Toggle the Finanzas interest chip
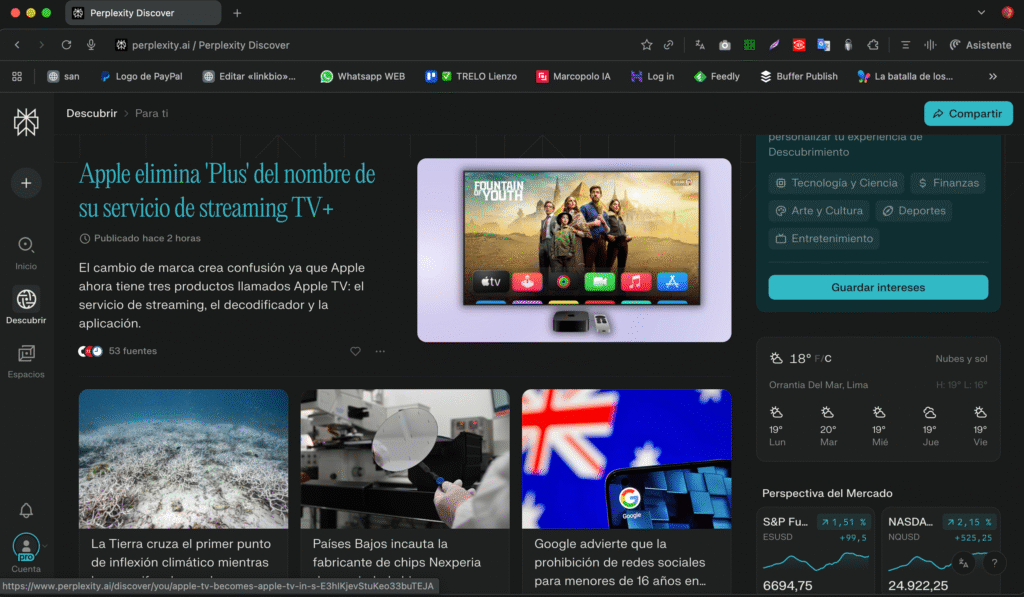Image resolution: width=1024 pixels, height=597 pixels. (x=947, y=183)
